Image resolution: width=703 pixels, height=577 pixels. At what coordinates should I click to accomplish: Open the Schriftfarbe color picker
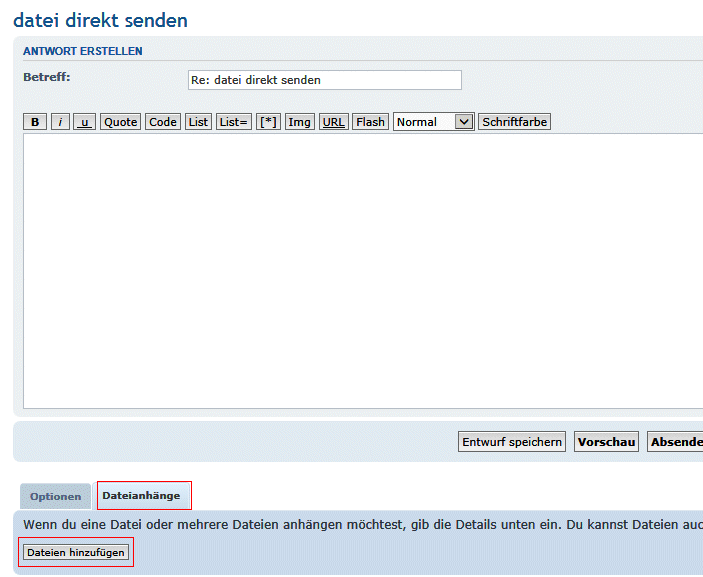coord(514,122)
